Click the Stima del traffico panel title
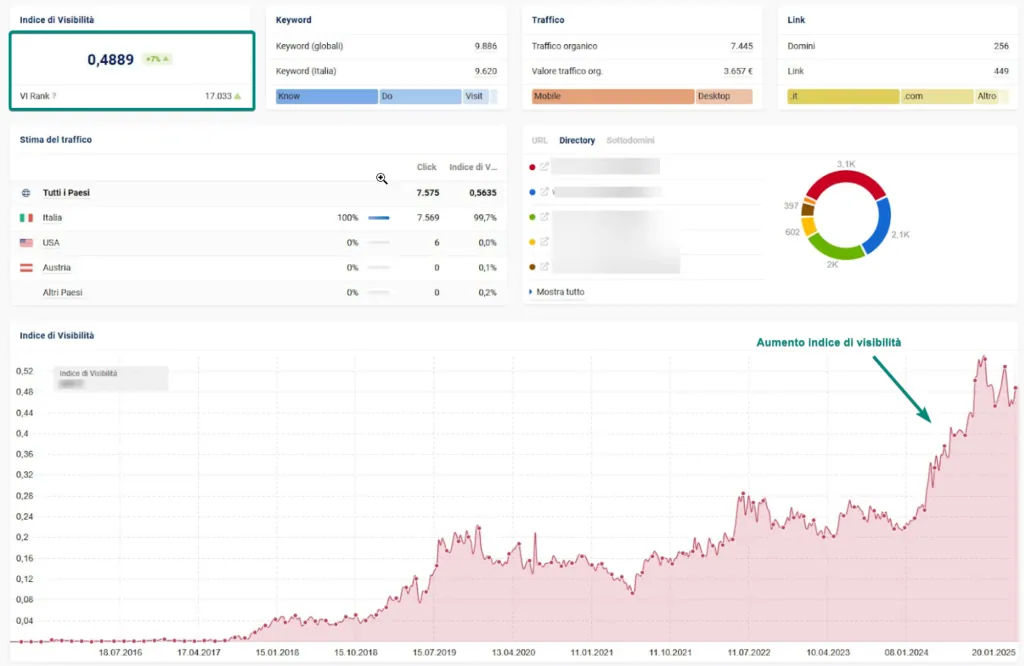1024x666 pixels. [x=56, y=140]
